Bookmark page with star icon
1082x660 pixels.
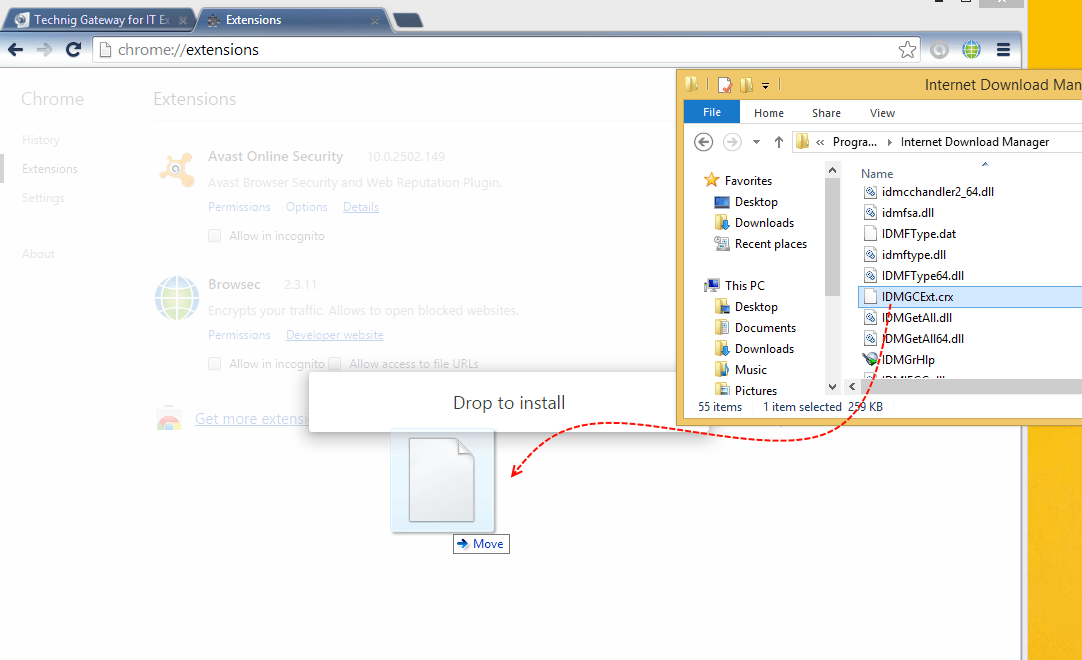click(x=907, y=50)
